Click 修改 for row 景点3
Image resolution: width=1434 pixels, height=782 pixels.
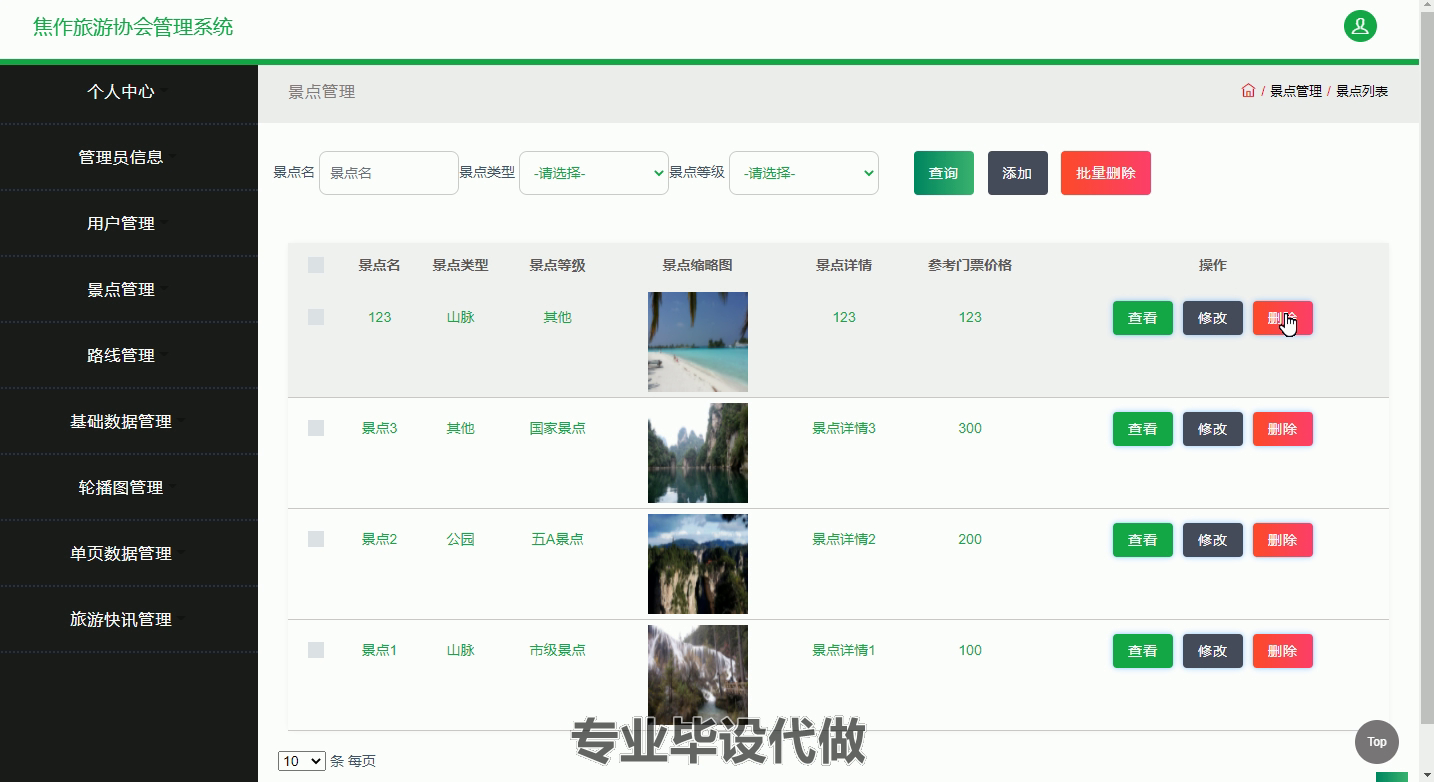pos(1213,429)
